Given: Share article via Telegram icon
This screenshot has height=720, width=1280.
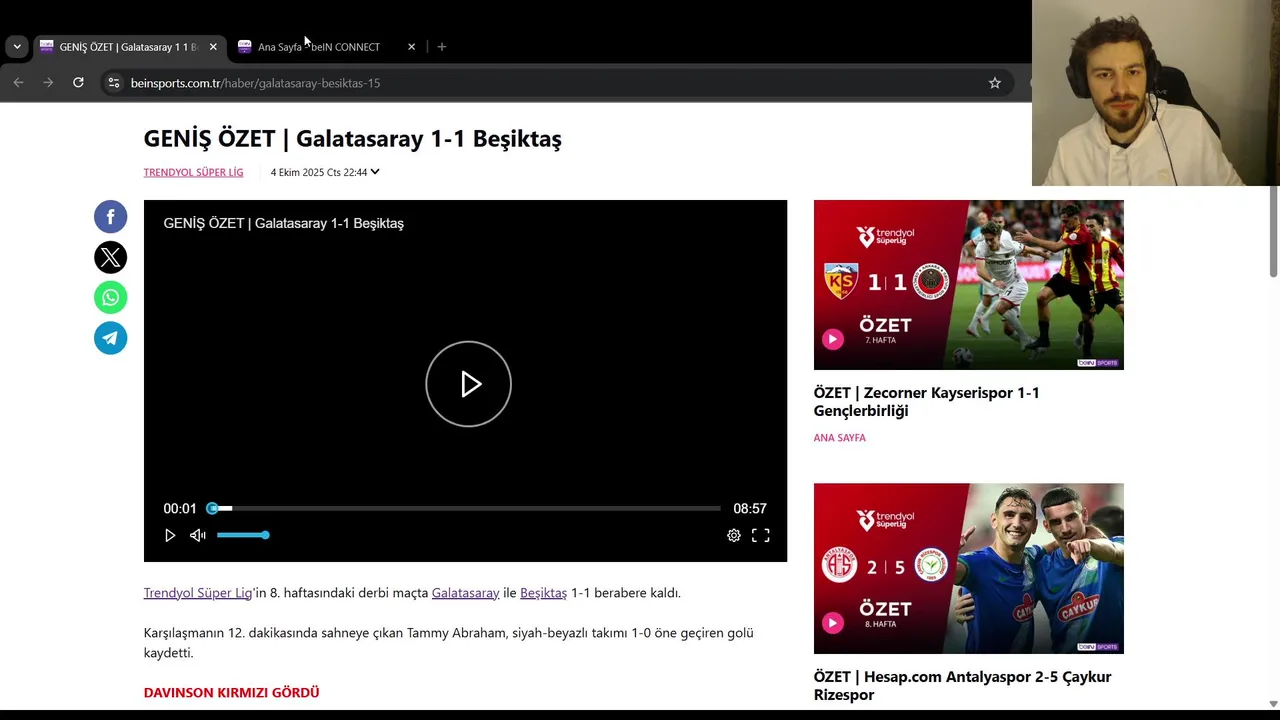Looking at the screenshot, I should pos(110,337).
